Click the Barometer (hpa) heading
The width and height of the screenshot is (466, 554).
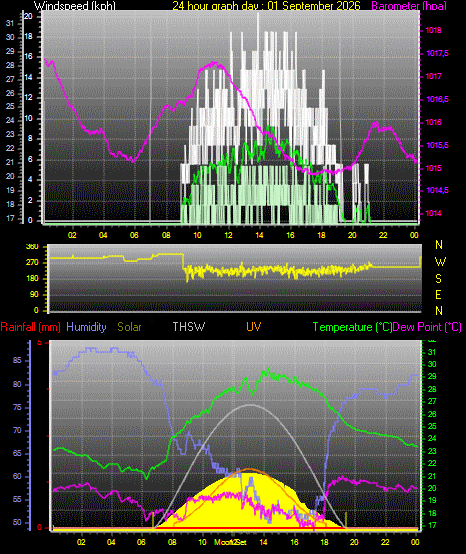(409, 6)
